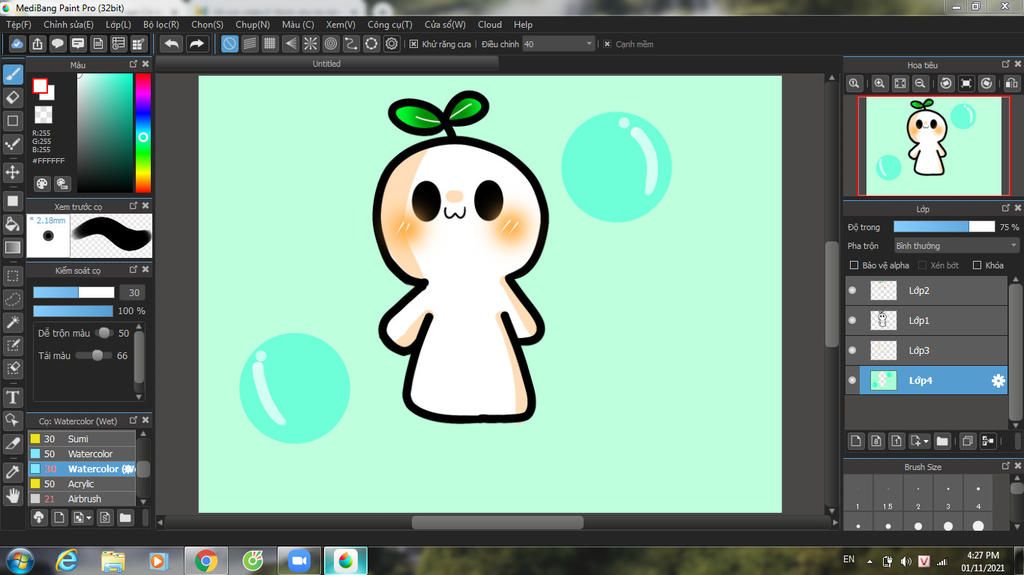1024x575 pixels.
Task: Click the navigator preview thumbnail
Action: pos(933,146)
